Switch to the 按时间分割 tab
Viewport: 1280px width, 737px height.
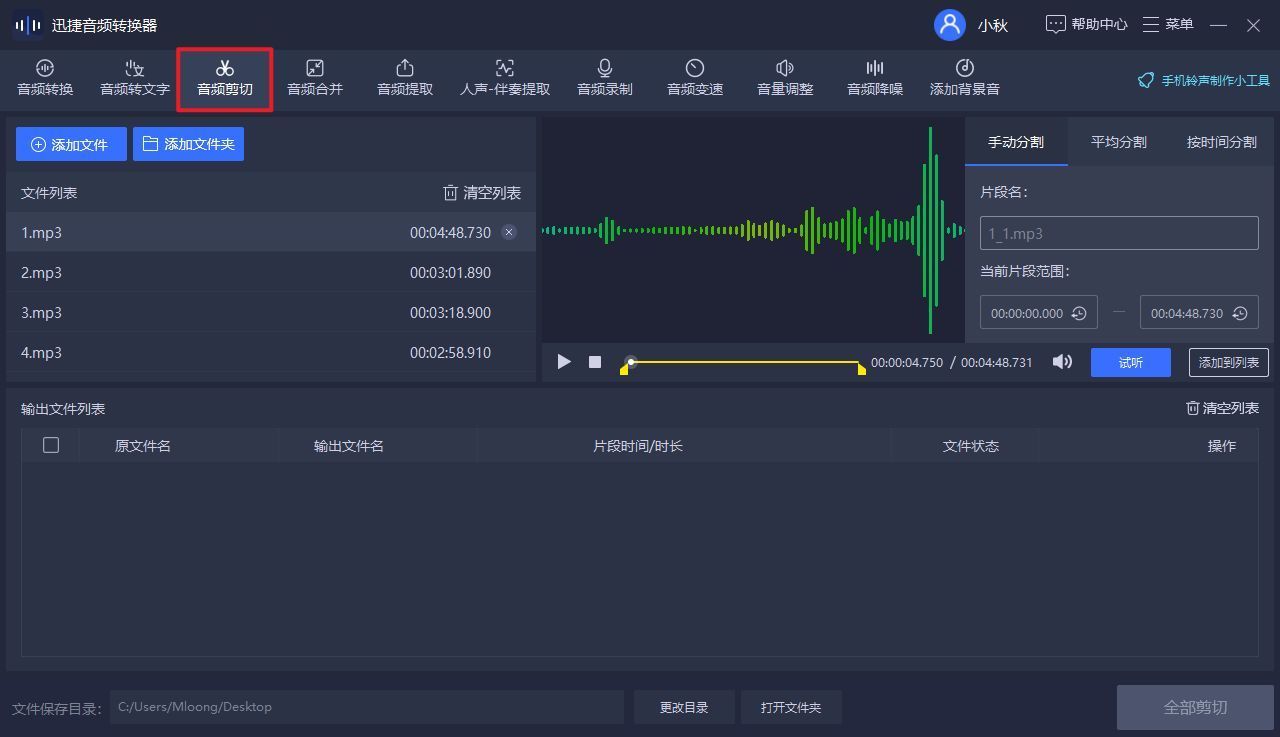1222,142
